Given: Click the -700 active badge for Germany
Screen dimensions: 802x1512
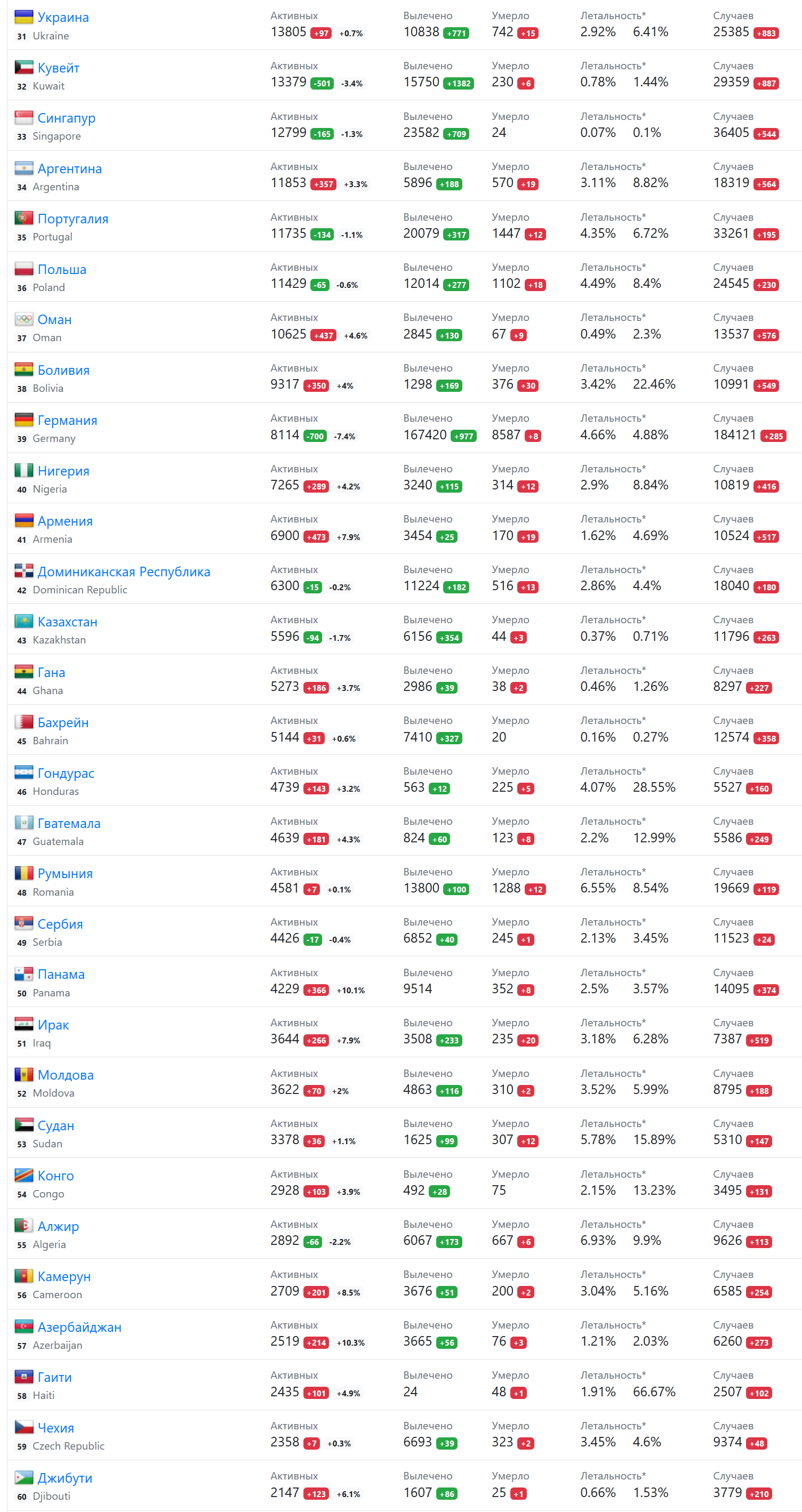Looking at the screenshot, I should click(315, 436).
